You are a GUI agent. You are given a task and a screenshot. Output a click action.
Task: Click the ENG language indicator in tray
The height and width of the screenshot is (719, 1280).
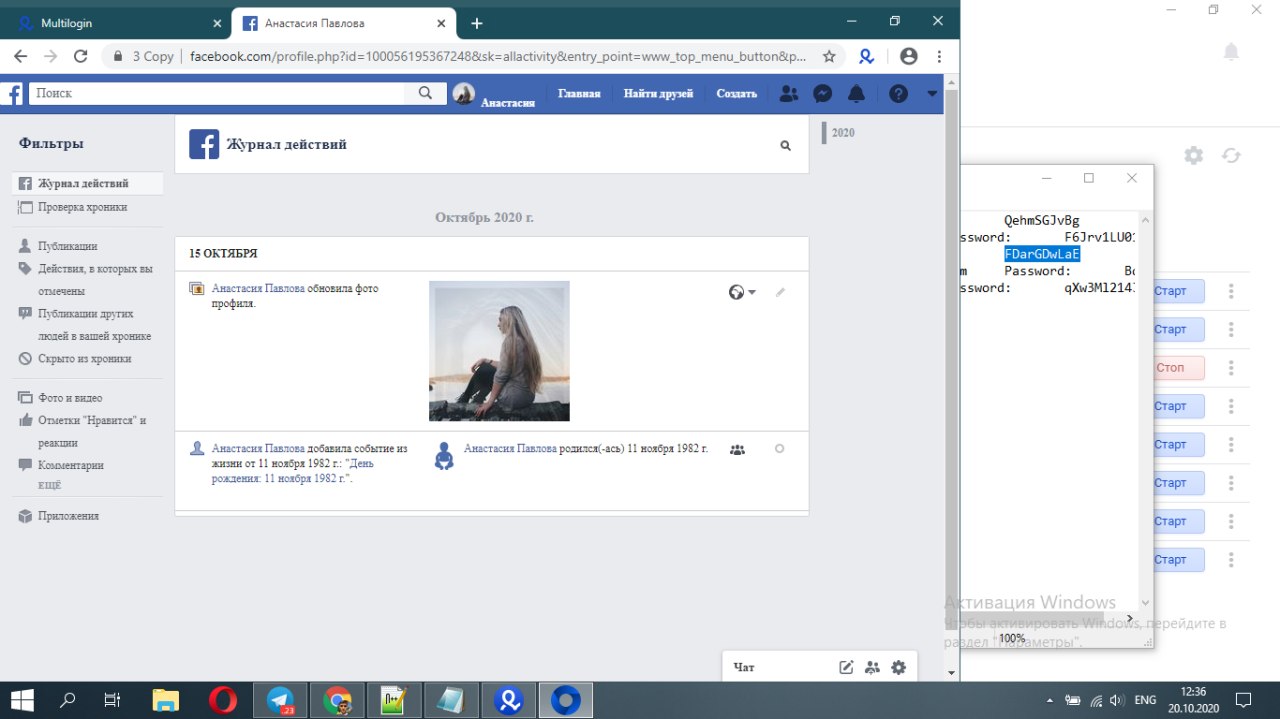tap(1145, 700)
